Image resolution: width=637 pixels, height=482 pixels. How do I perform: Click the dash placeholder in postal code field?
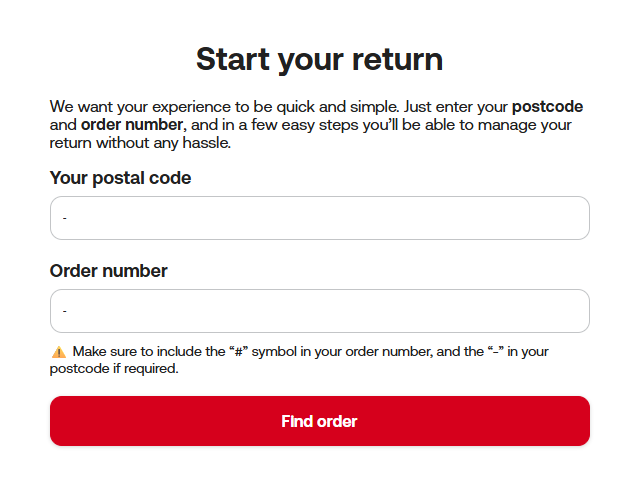tap(64, 218)
